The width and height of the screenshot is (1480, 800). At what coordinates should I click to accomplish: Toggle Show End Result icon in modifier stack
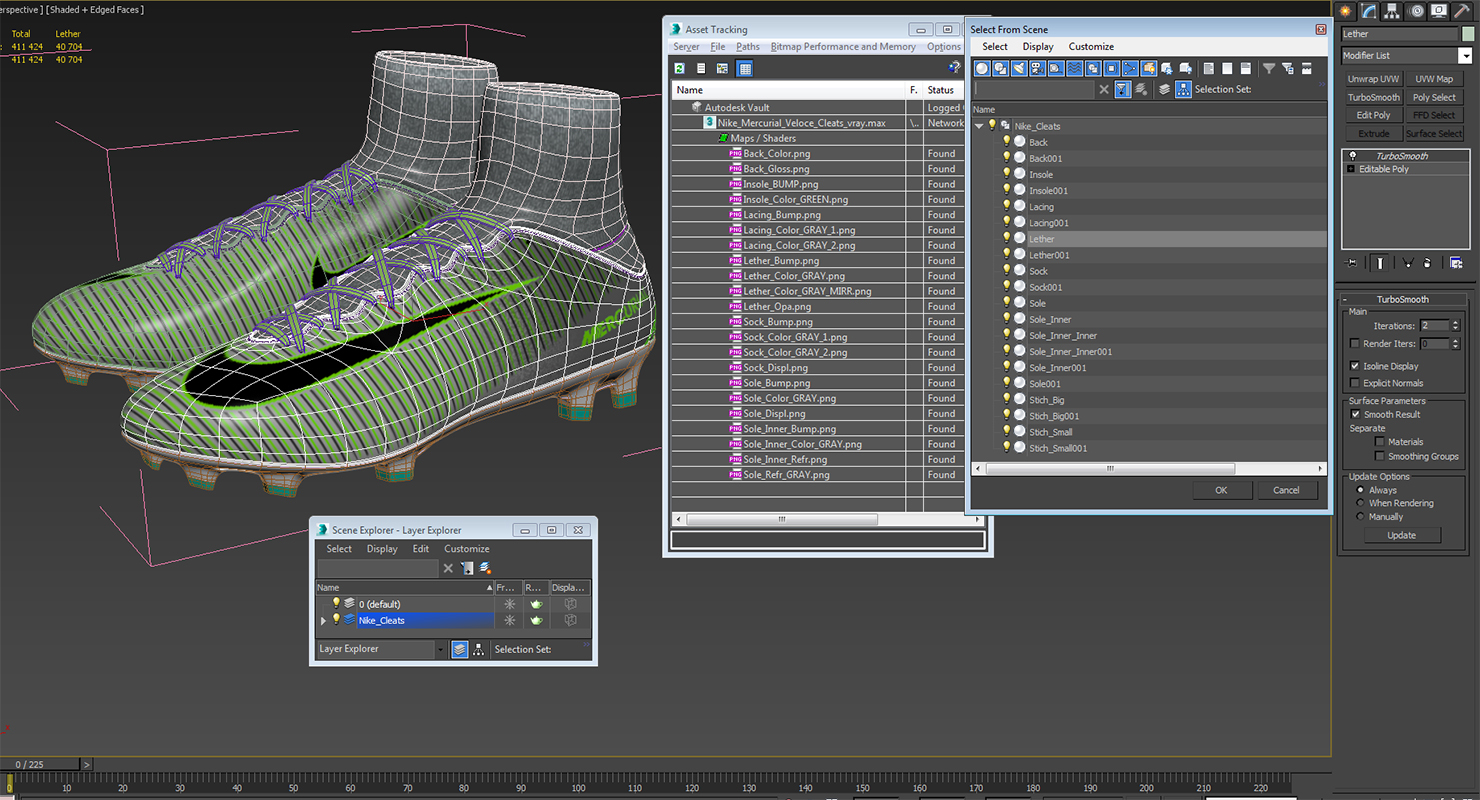pyautogui.click(x=1380, y=262)
